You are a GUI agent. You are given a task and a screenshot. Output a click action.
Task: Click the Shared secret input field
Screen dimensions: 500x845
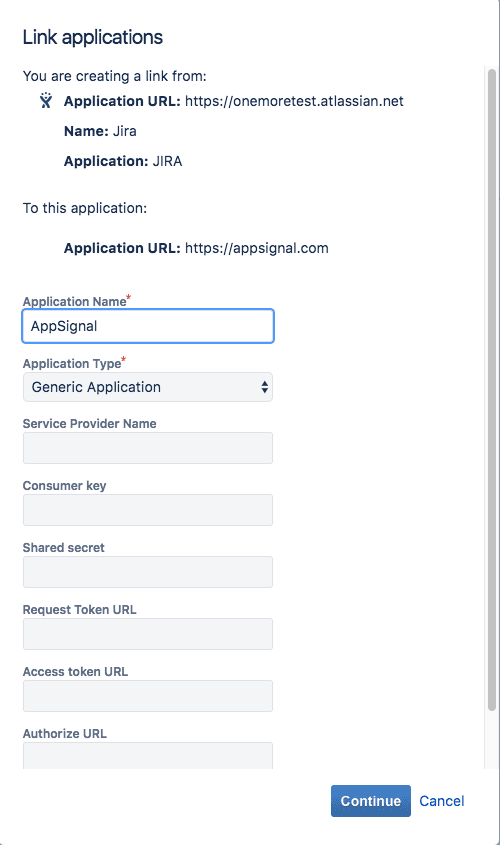[148, 572]
